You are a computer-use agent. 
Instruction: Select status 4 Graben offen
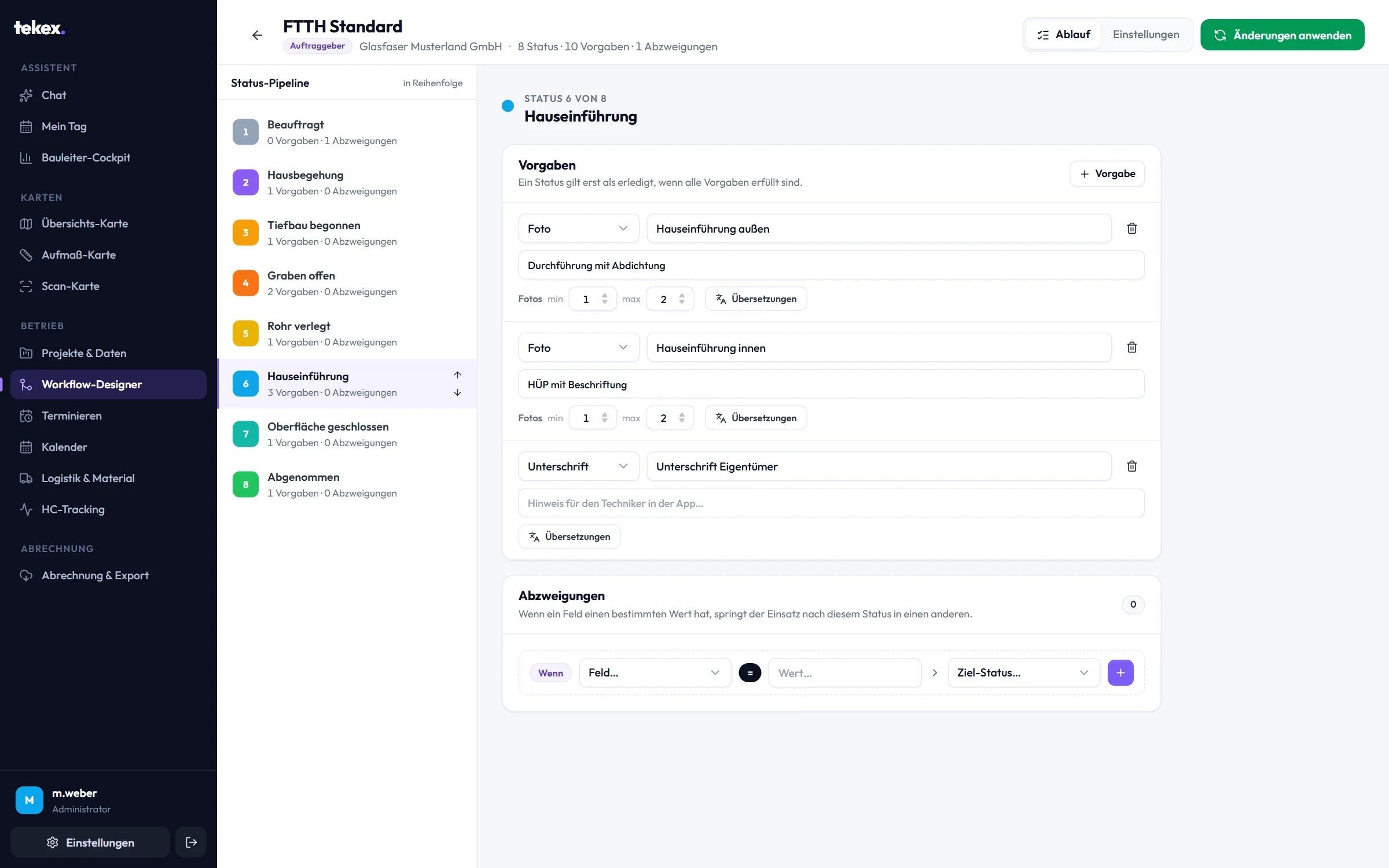347,283
